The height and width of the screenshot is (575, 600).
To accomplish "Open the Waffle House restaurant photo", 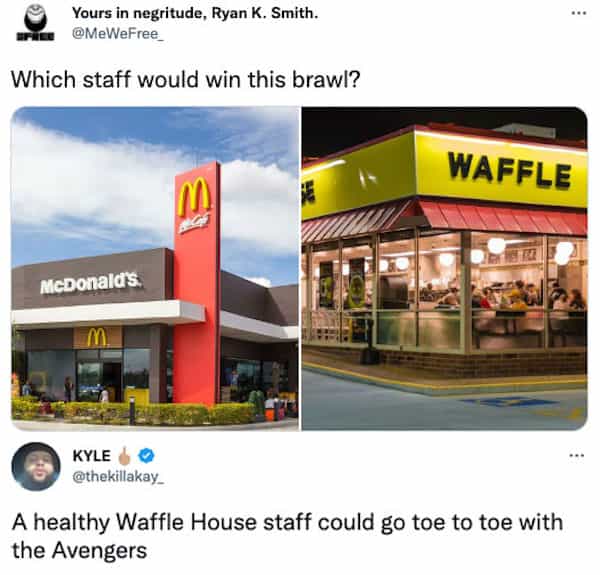I will [445, 269].
